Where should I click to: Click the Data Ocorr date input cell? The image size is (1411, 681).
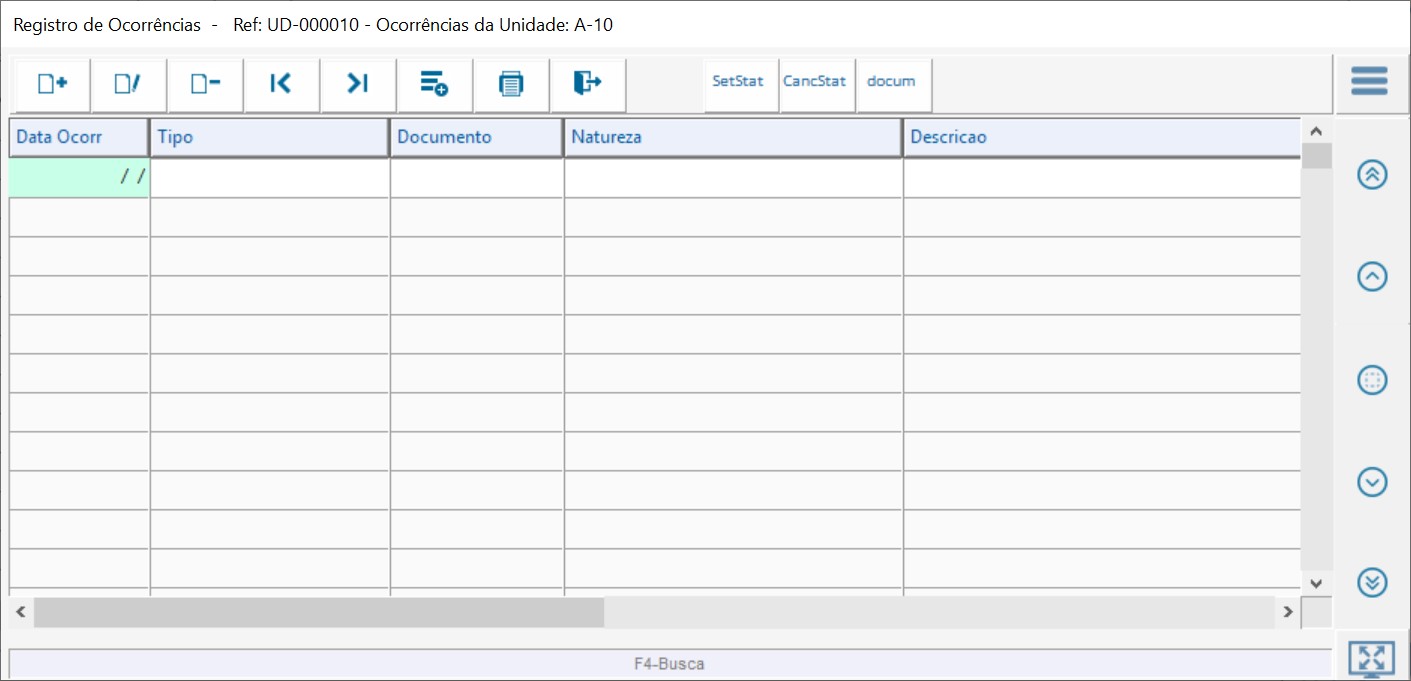[79, 178]
